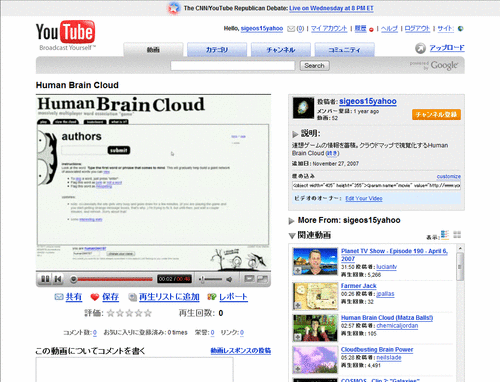Click the globe site language icon
This screenshot has width=500, height=382.
[x=461, y=29]
